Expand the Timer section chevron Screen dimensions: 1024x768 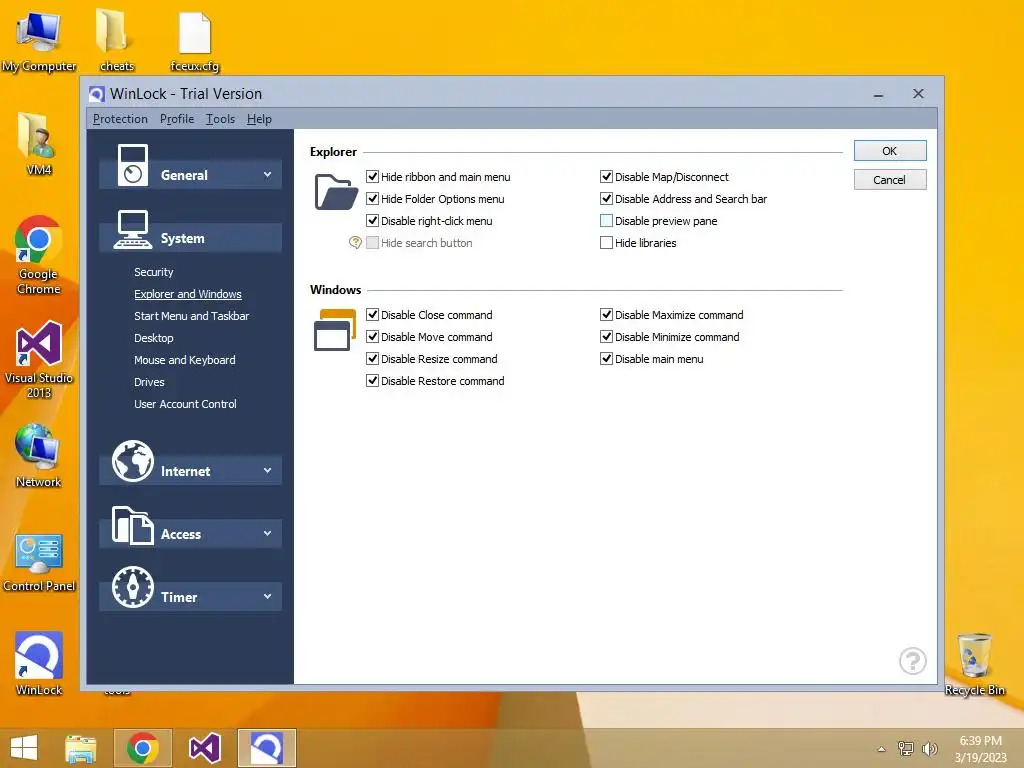pos(267,596)
